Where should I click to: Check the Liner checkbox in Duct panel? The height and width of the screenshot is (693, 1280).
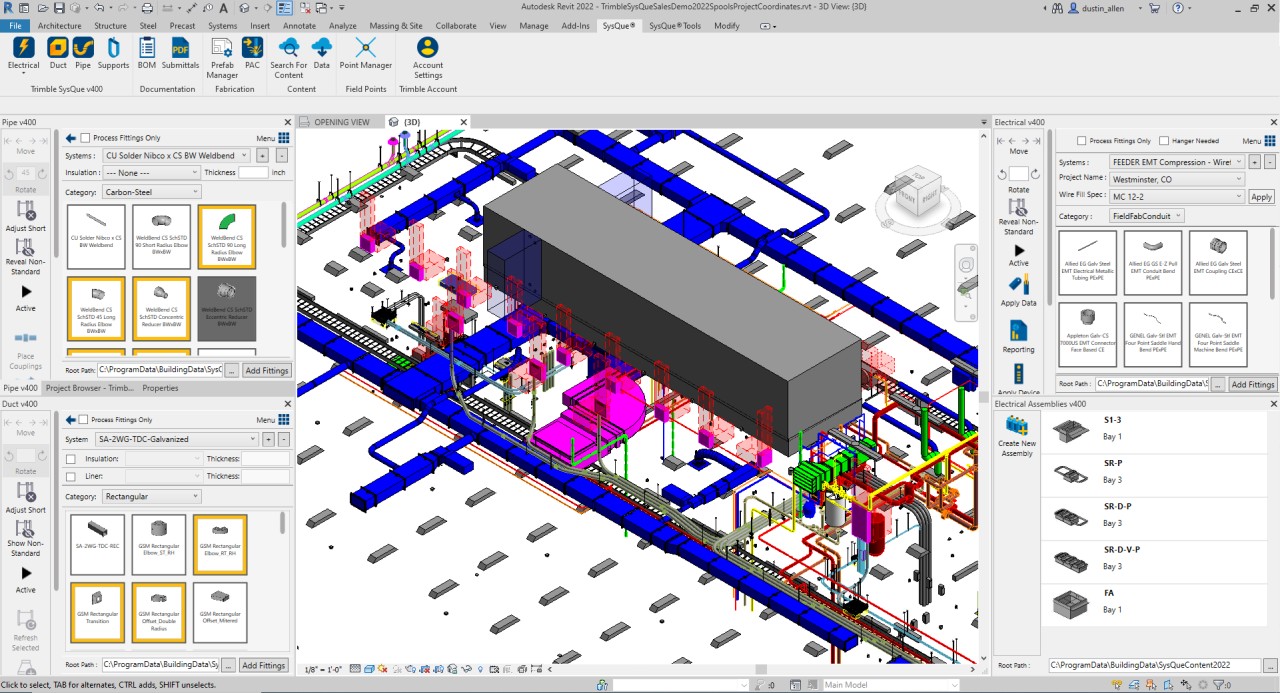click(x=70, y=477)
